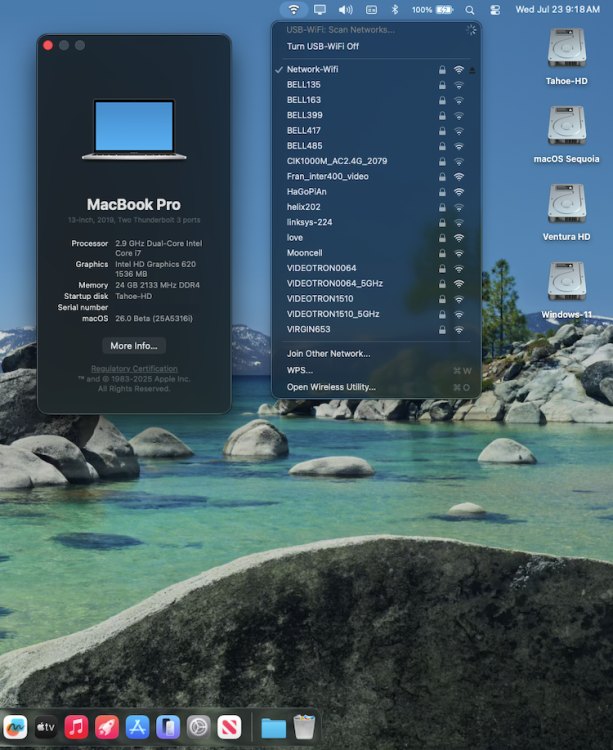Click the date and time clock
The height and width of the screenshot is (750, 613).
pos(558,10)
